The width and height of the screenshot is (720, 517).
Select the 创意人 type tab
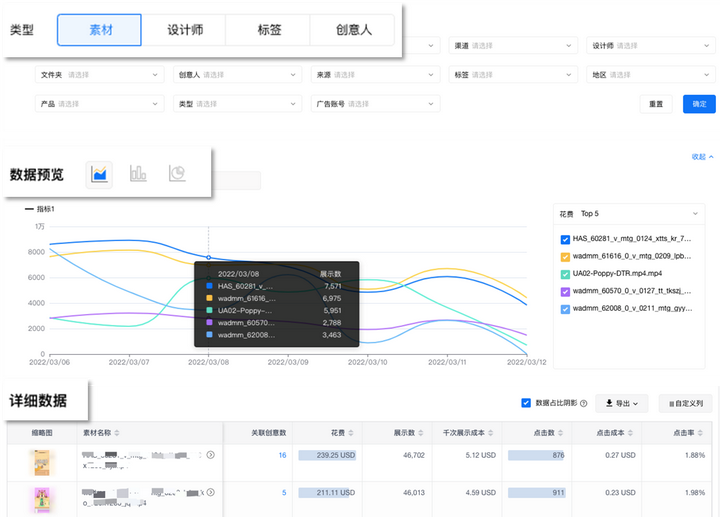tap(352, 30)
